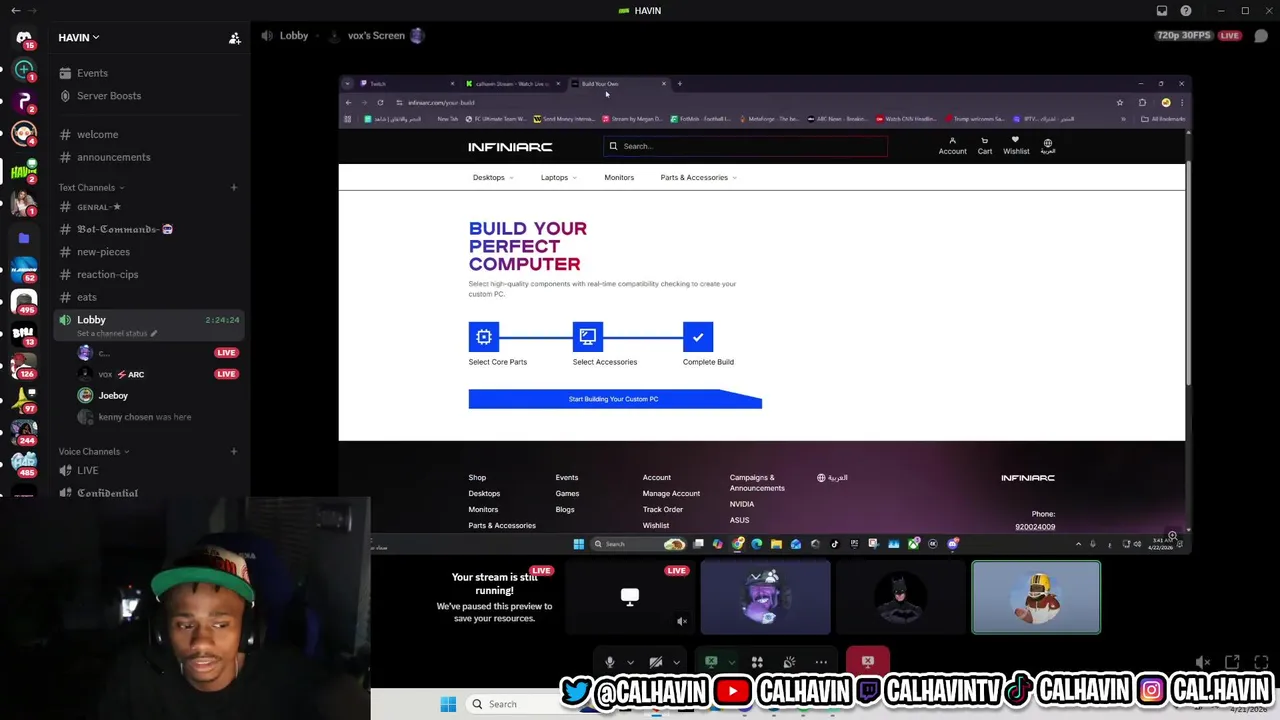Screen dimensions: 1280x720
Task: Open soundboard icon in call controls
Action: point(789,662)
